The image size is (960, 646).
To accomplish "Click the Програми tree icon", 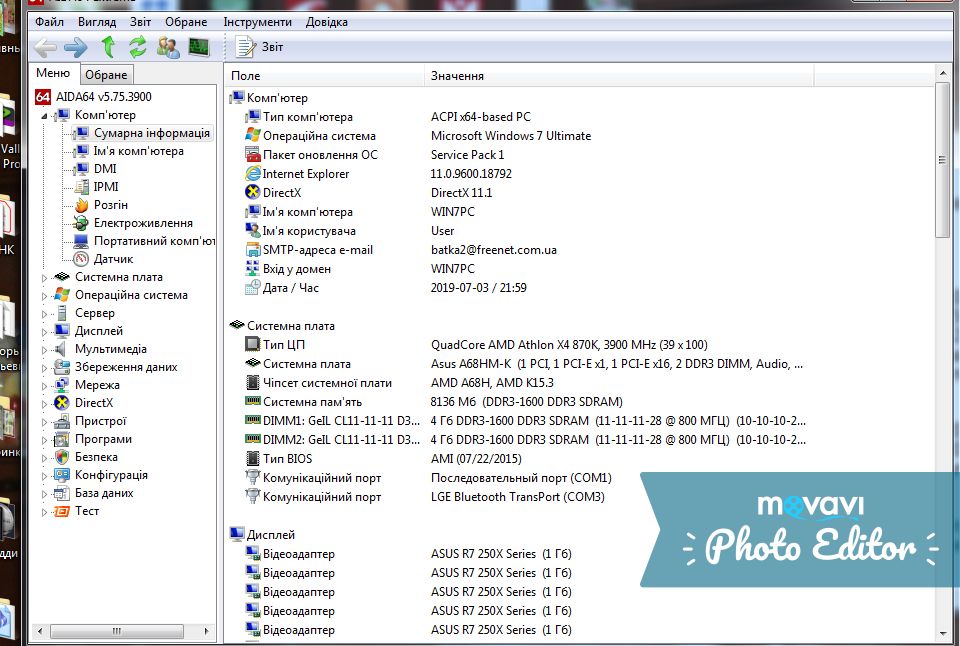I will [62, 439].
